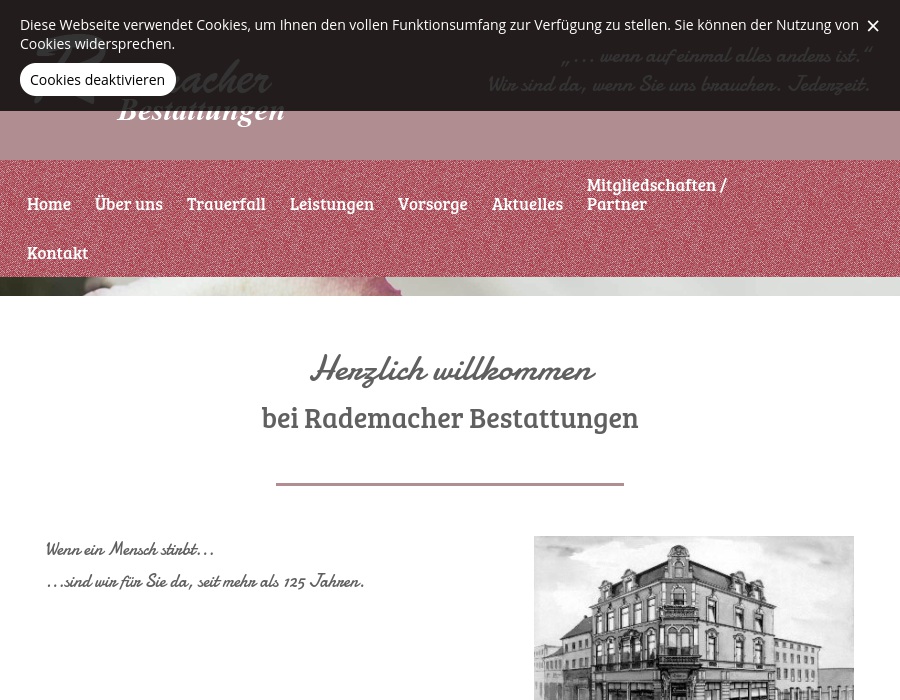Go to the Vorsorge section

click(432, 203)
